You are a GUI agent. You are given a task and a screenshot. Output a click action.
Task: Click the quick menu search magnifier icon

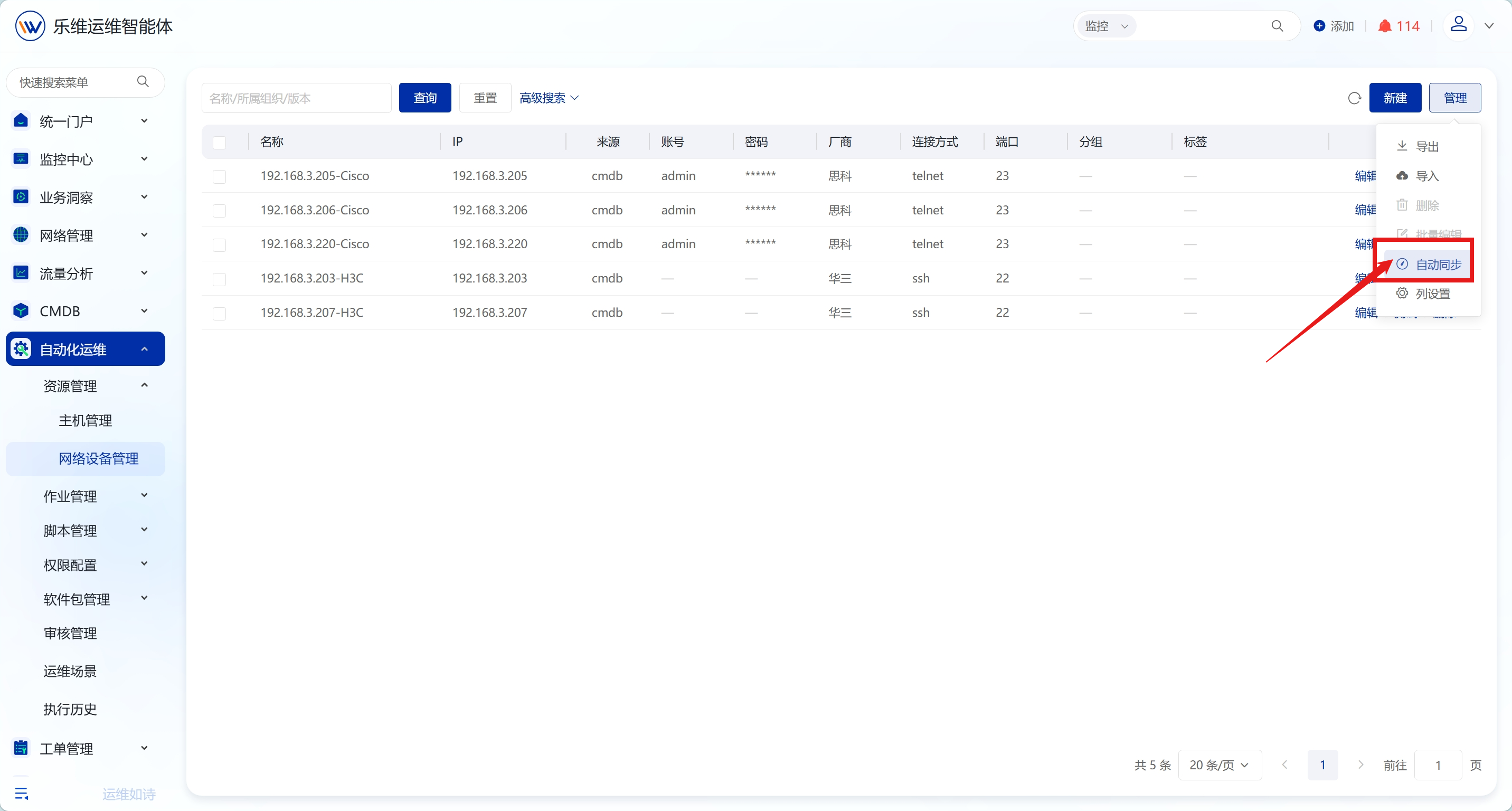tap(143, 81)
